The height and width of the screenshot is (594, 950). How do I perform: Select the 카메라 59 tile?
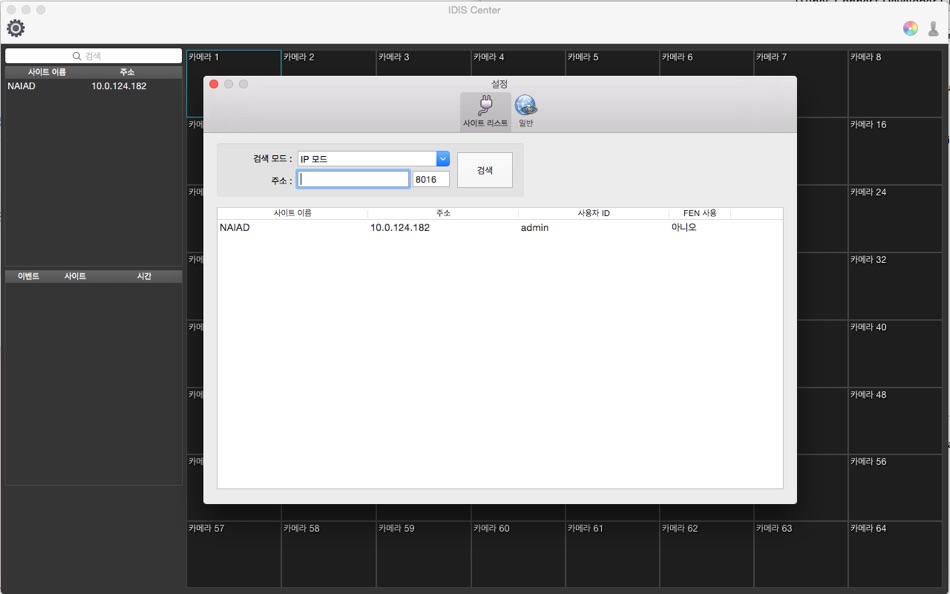coord(423,555)
